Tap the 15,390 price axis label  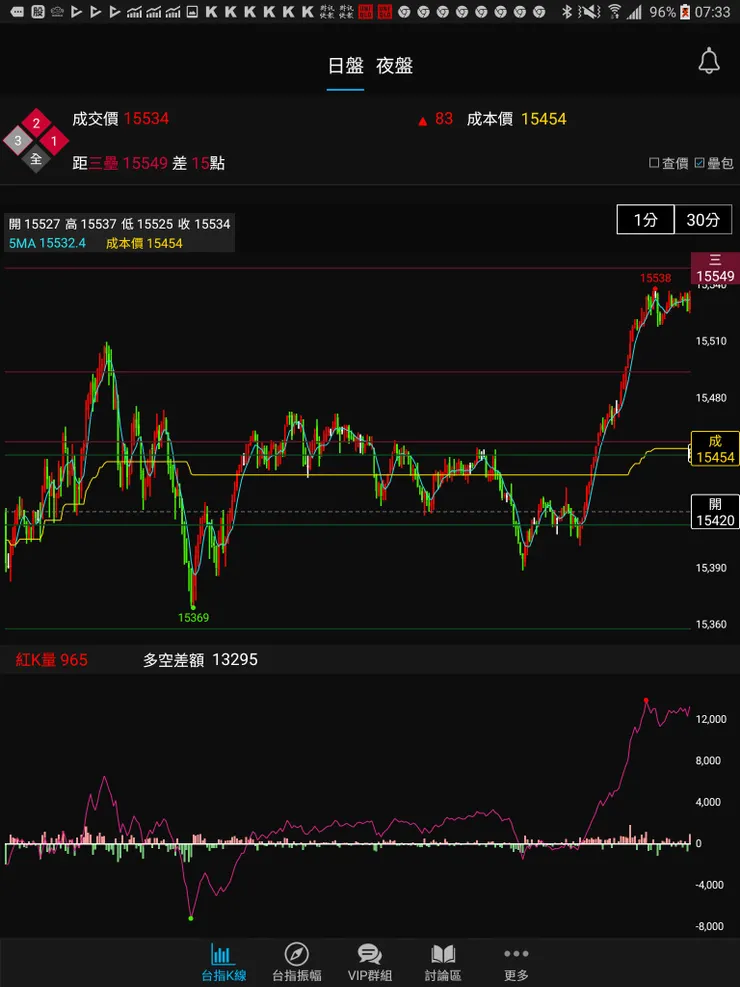pos(710,568)
